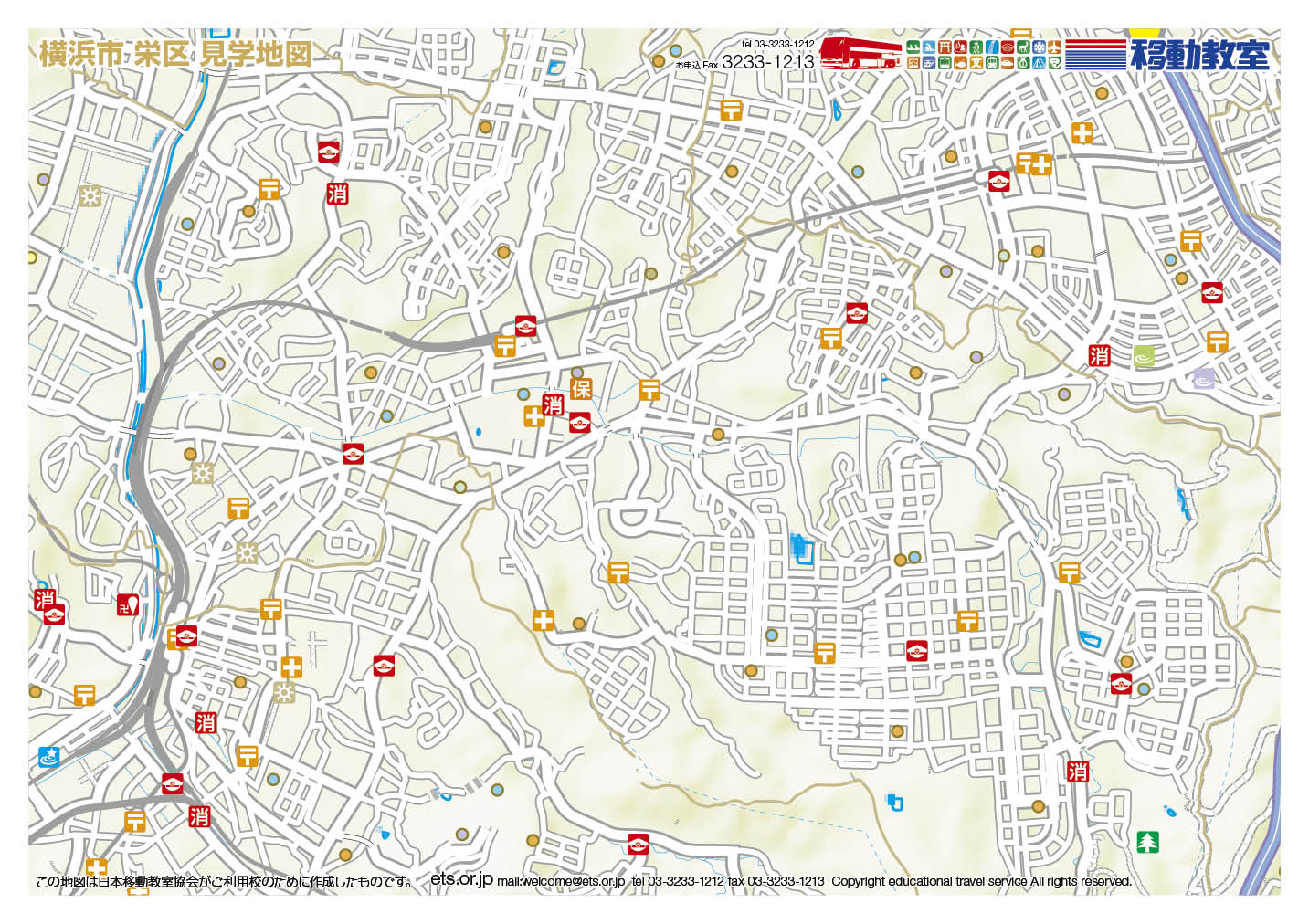Click orange hospital cross left of 保
This screenshot has width=1309, height=924.
pyautogui.click(x=533, y=417)
